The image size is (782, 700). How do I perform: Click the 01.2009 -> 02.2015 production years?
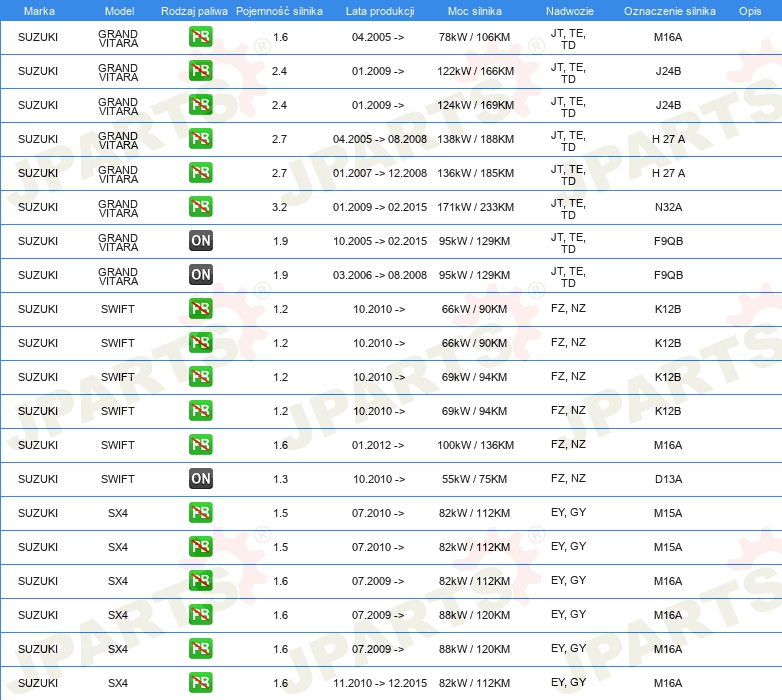(380, 207)
